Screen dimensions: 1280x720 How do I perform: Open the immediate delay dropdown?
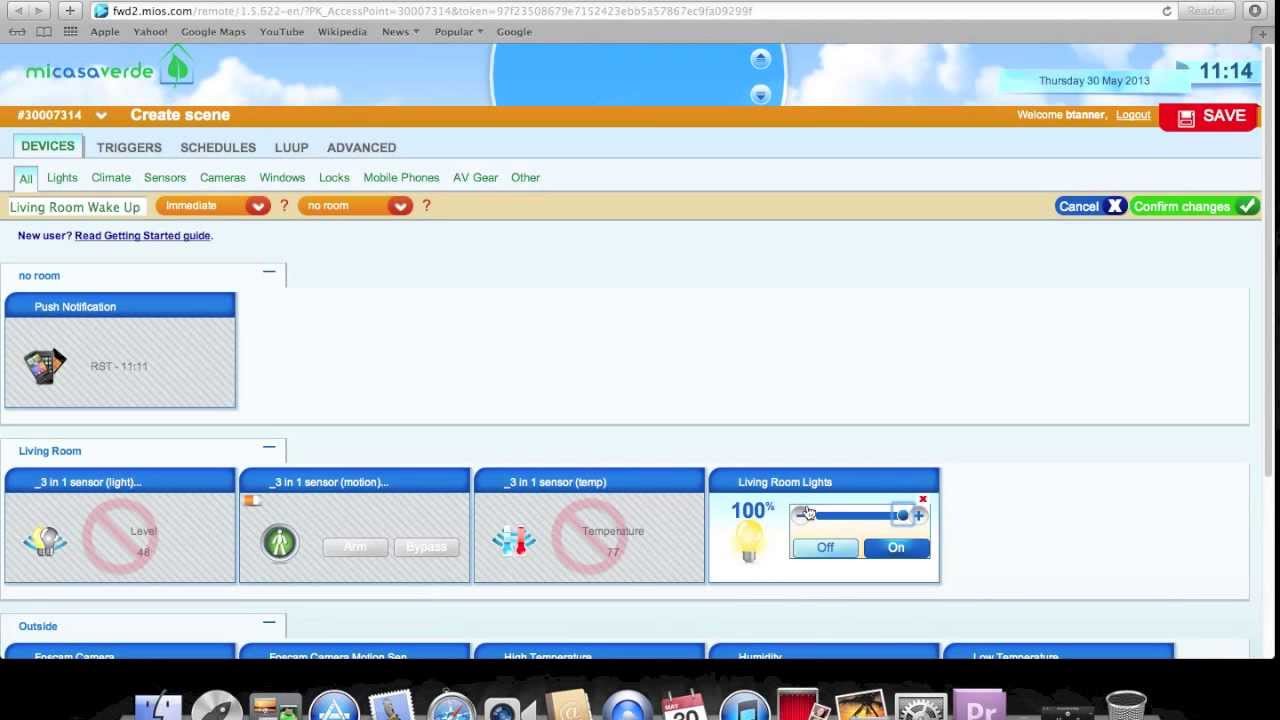[212, 206]
